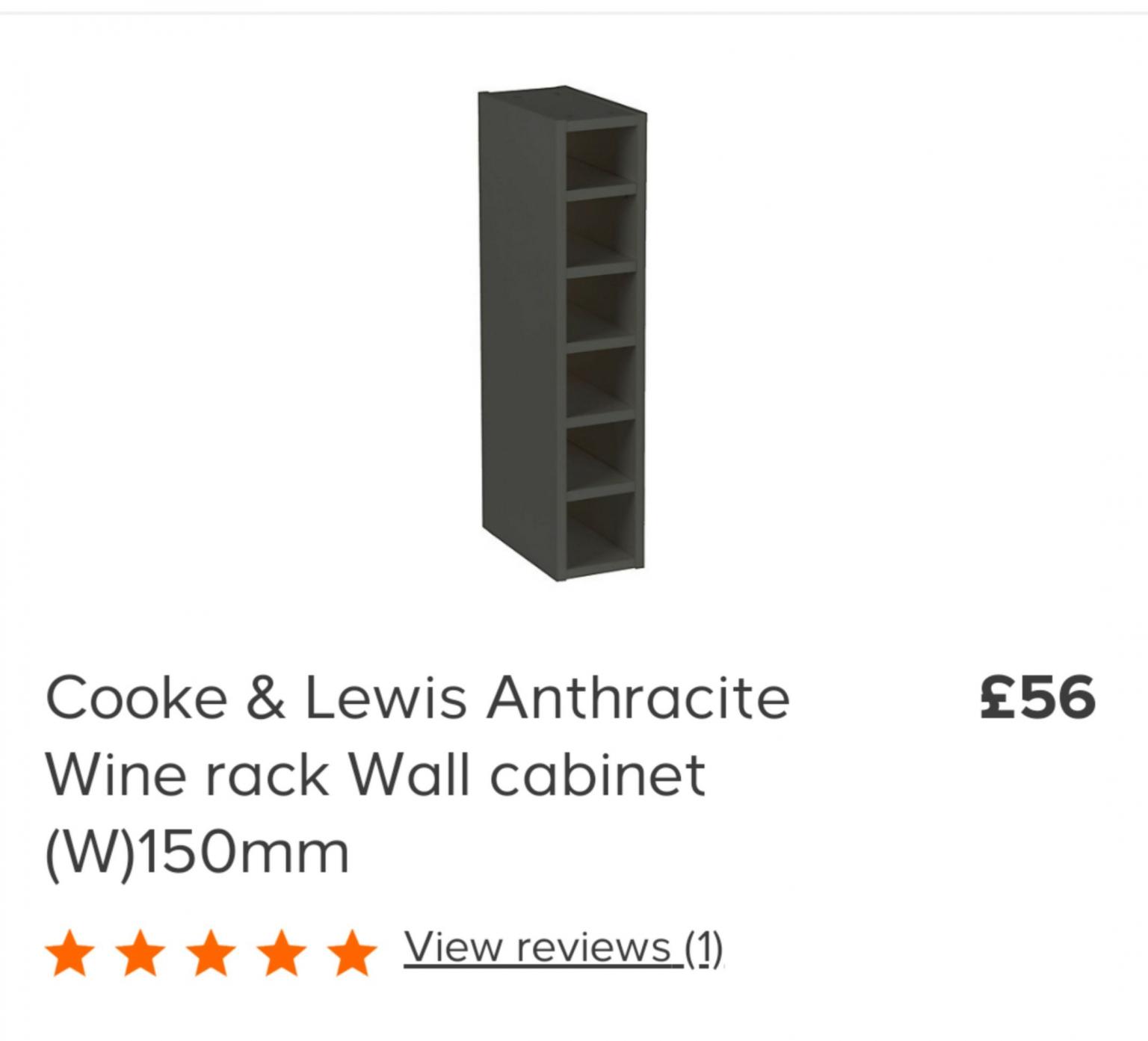Click the third wine rack compartment from top
The height and width of the screenshot is (1041, 1148).
pyautogui.click(x=601, y=307)
